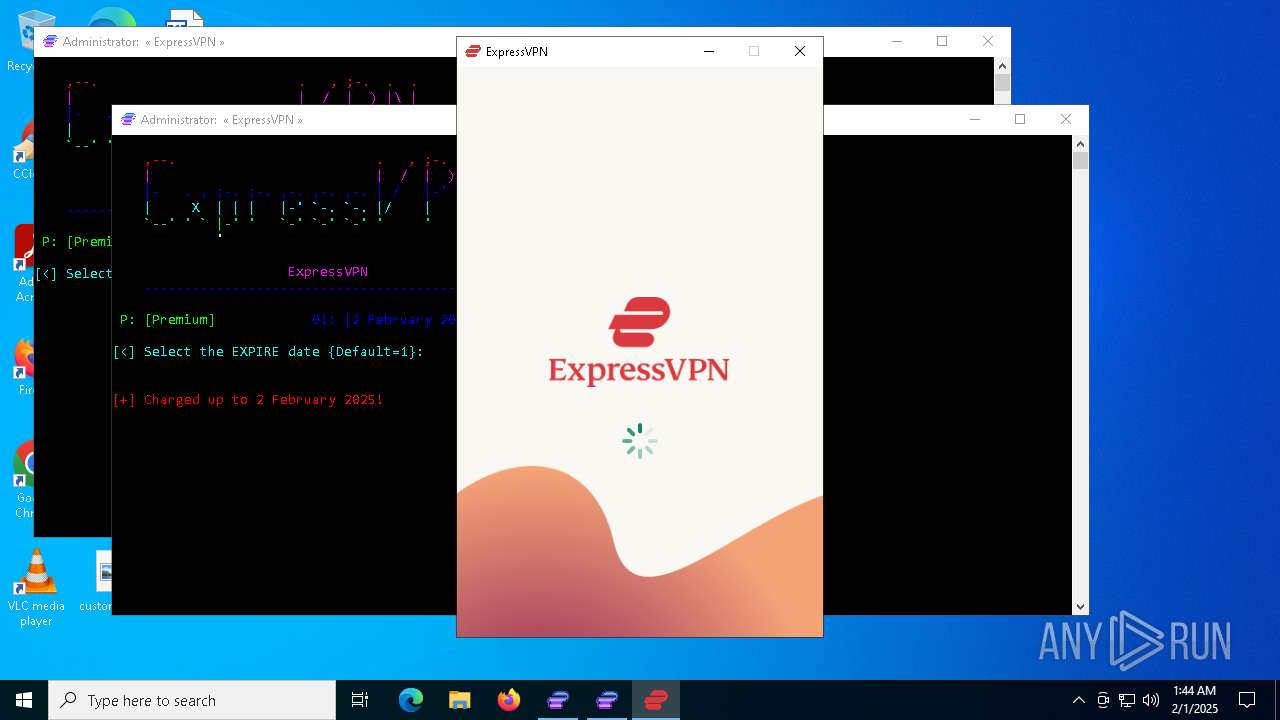Click the front console scrollbar up arrow

click(x=1080, y=143)
